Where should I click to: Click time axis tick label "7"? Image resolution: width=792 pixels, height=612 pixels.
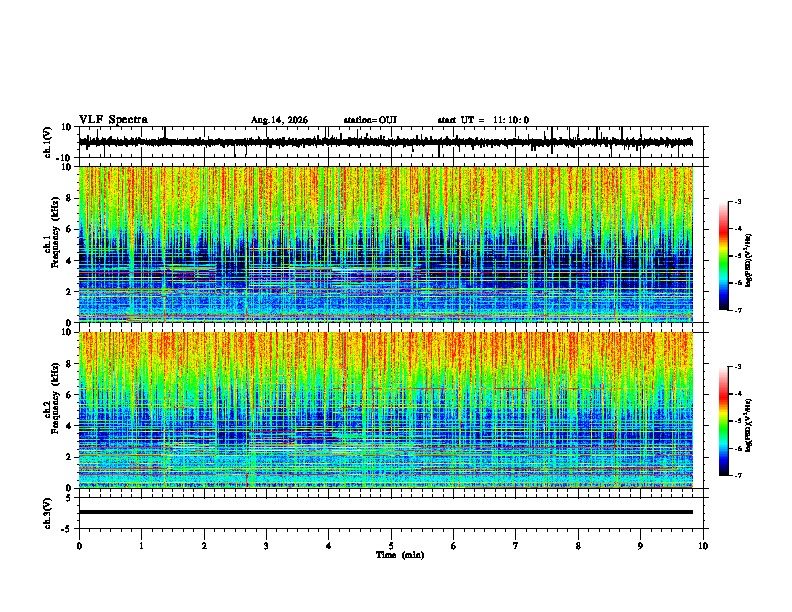click(516, 546)
